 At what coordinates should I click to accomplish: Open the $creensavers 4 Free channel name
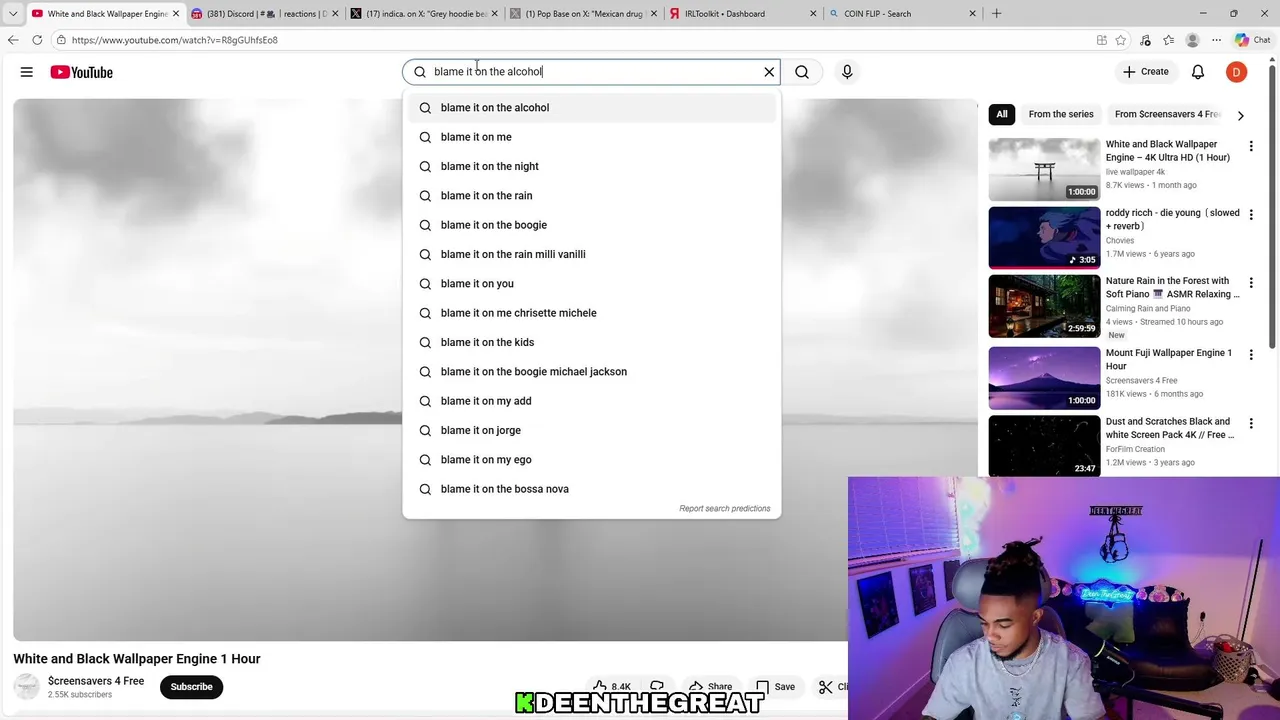pos(96,681)
